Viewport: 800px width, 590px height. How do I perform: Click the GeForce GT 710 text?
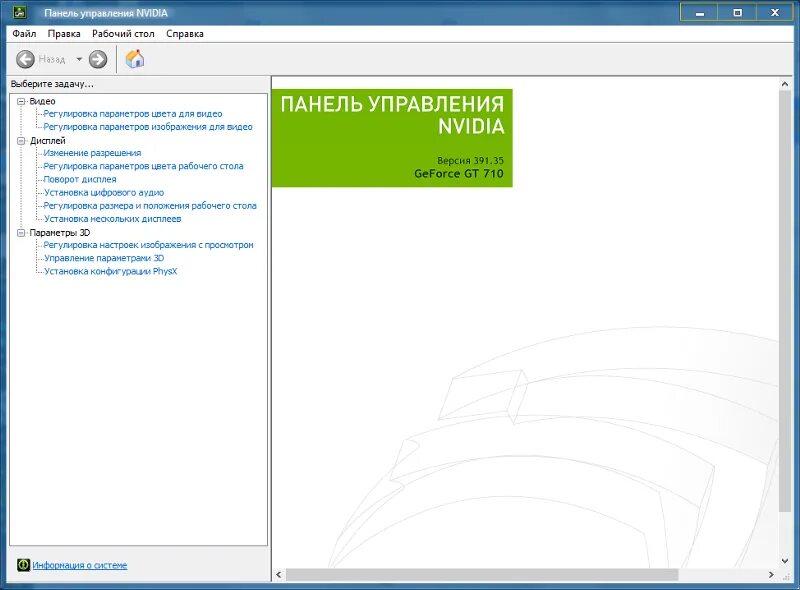coord(459,174)
